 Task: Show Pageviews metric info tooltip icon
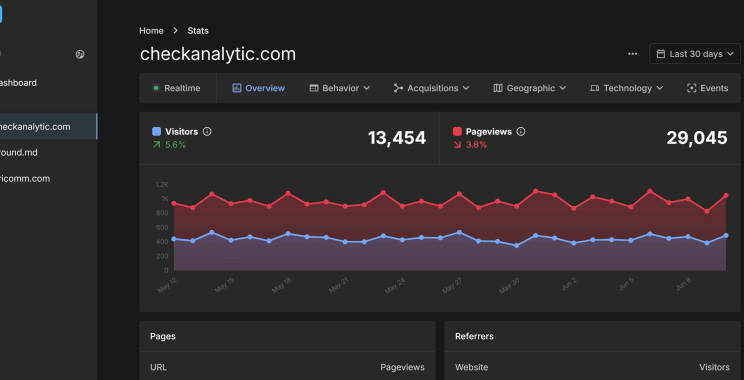[521, 132]
